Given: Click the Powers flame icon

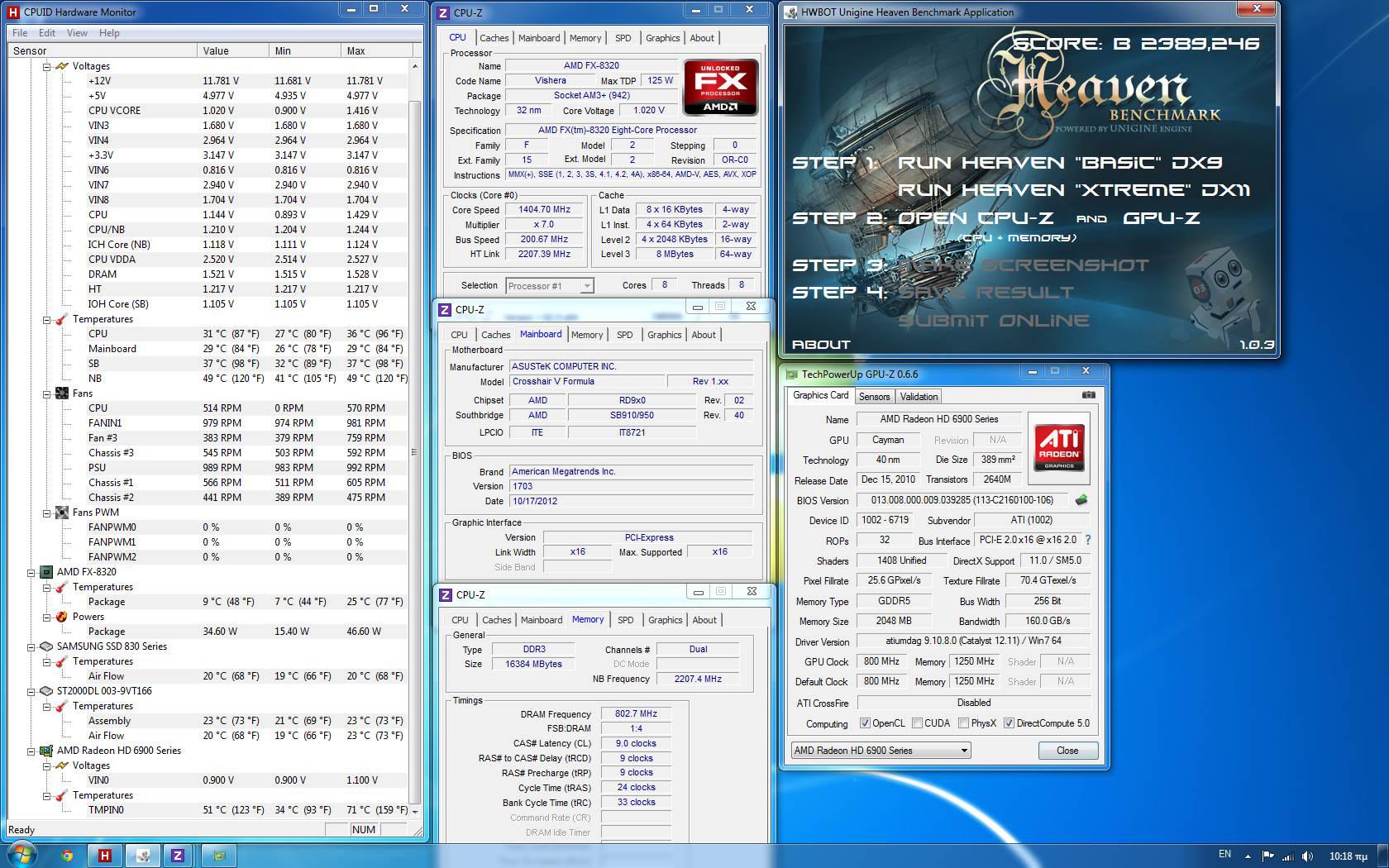Looking at the screenshot, I should point(62,617).
